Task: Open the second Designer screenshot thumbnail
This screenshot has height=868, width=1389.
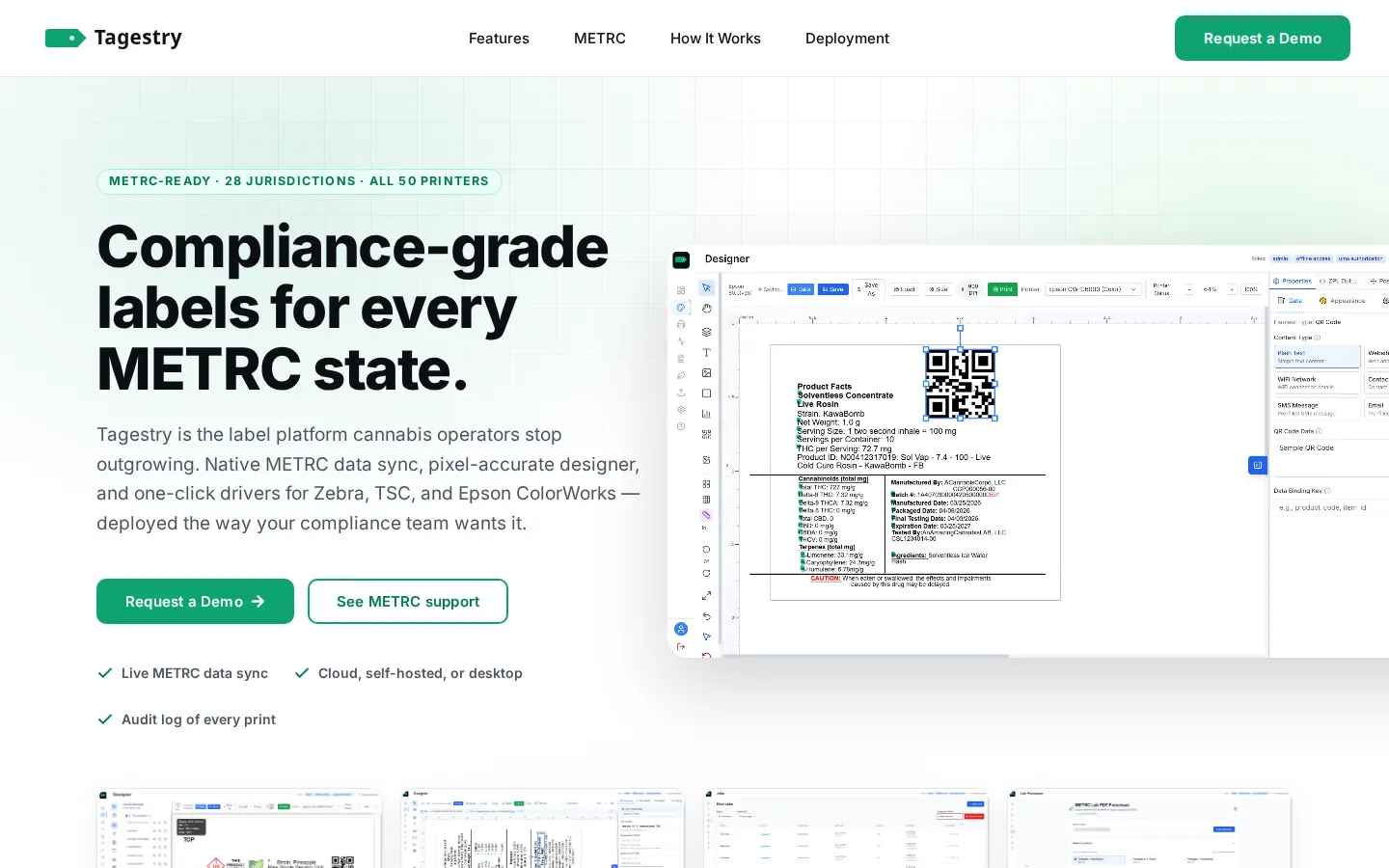Action: tap(543, 828)
